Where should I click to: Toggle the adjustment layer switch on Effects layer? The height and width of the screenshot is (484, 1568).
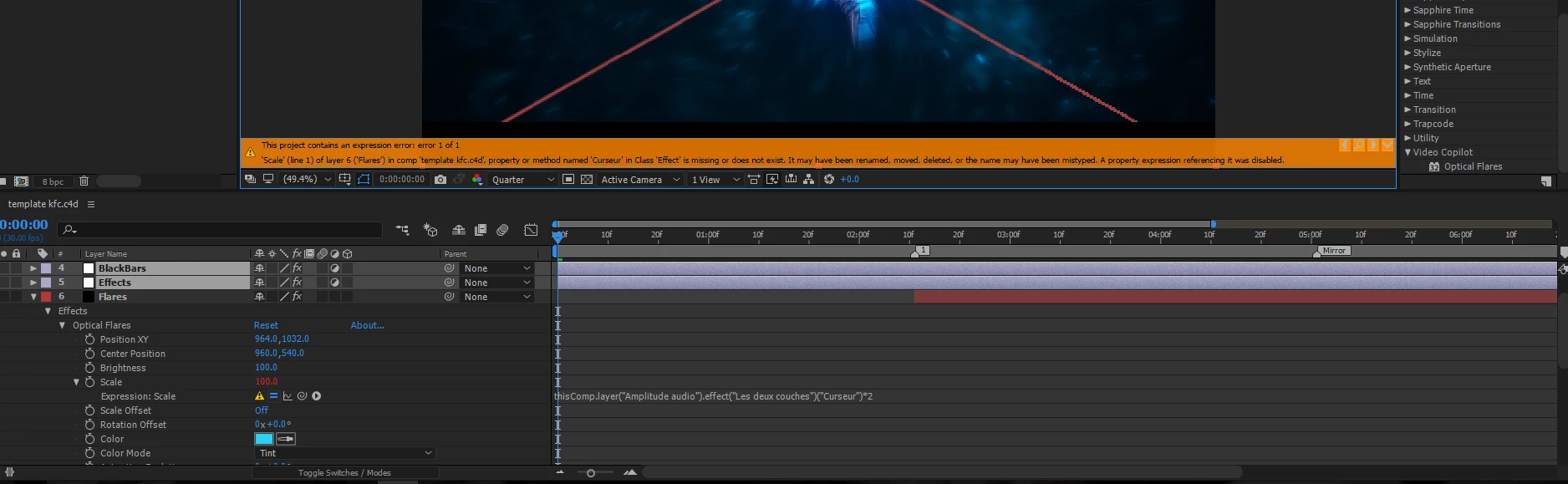point(334,283)
